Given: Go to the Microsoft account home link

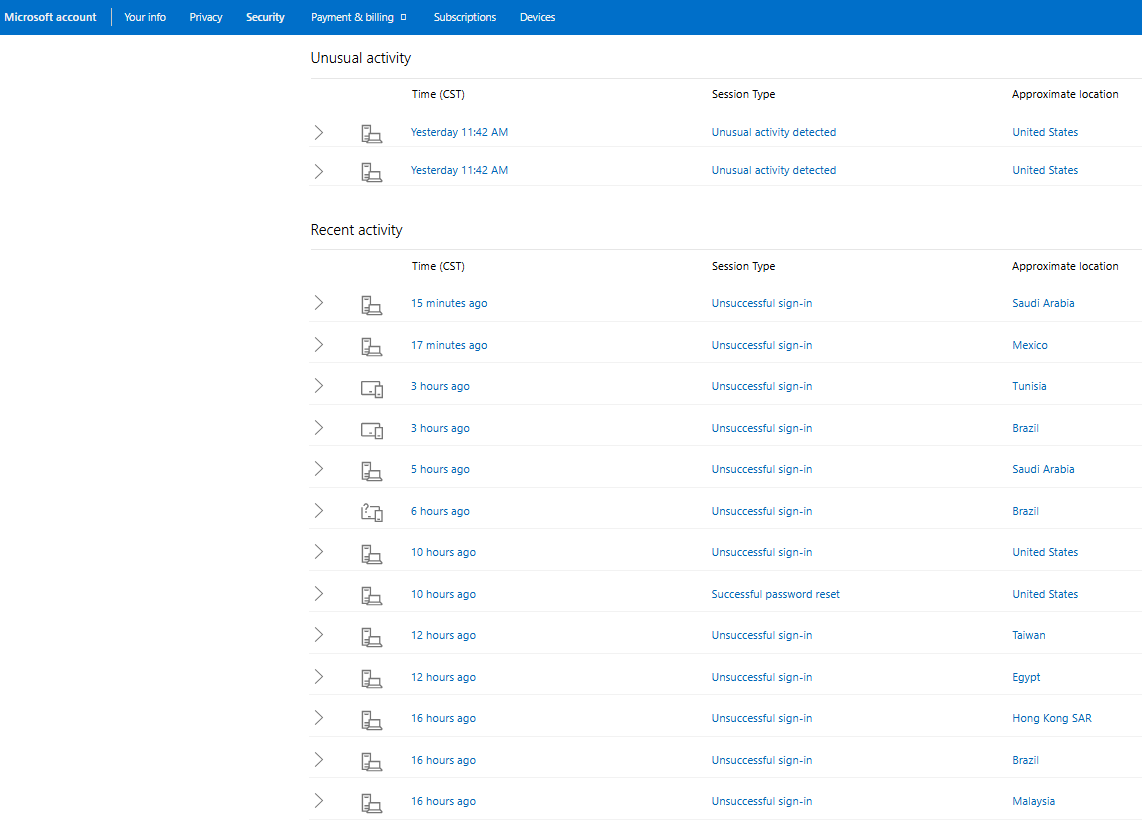Looking at the screenshot, I should pos(50,17).
